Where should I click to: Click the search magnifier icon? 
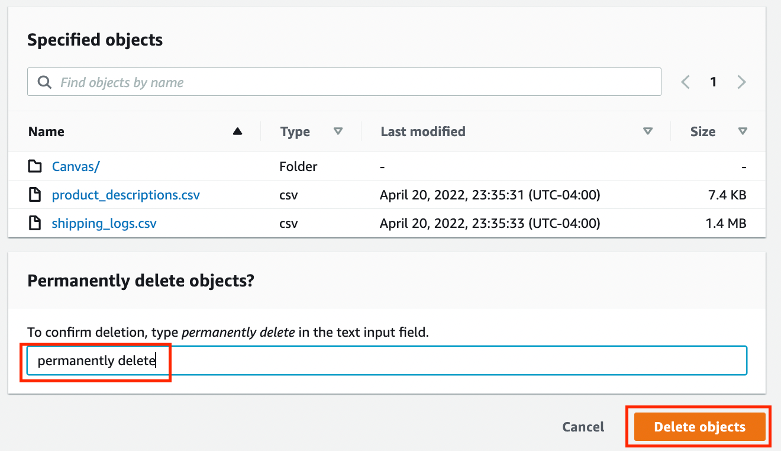[x=43, y=82]
